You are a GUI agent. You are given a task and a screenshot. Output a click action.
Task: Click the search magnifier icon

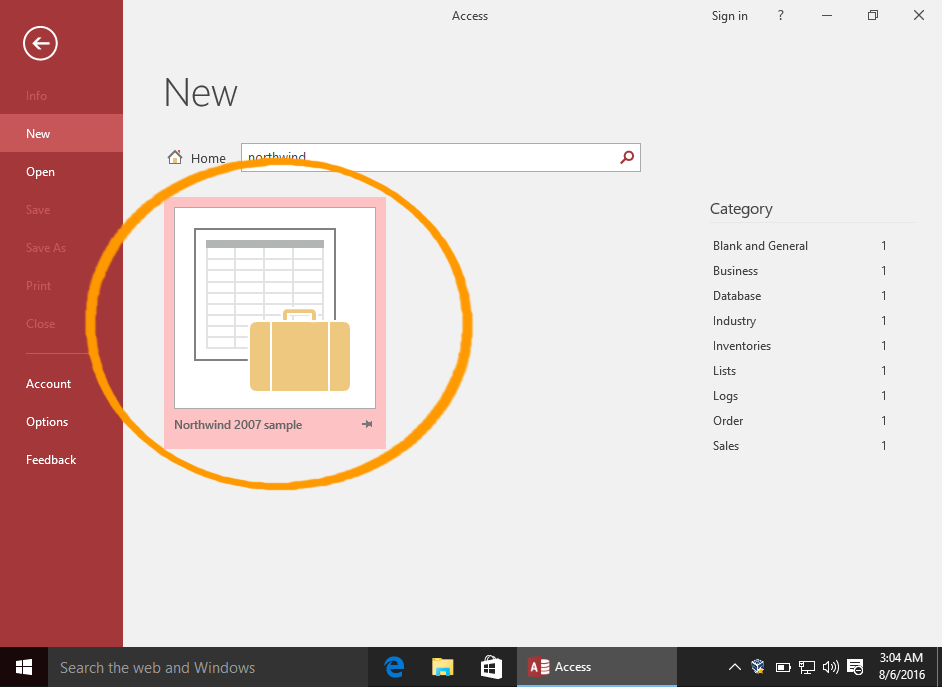pyautogui.click(x=627, y=157)
